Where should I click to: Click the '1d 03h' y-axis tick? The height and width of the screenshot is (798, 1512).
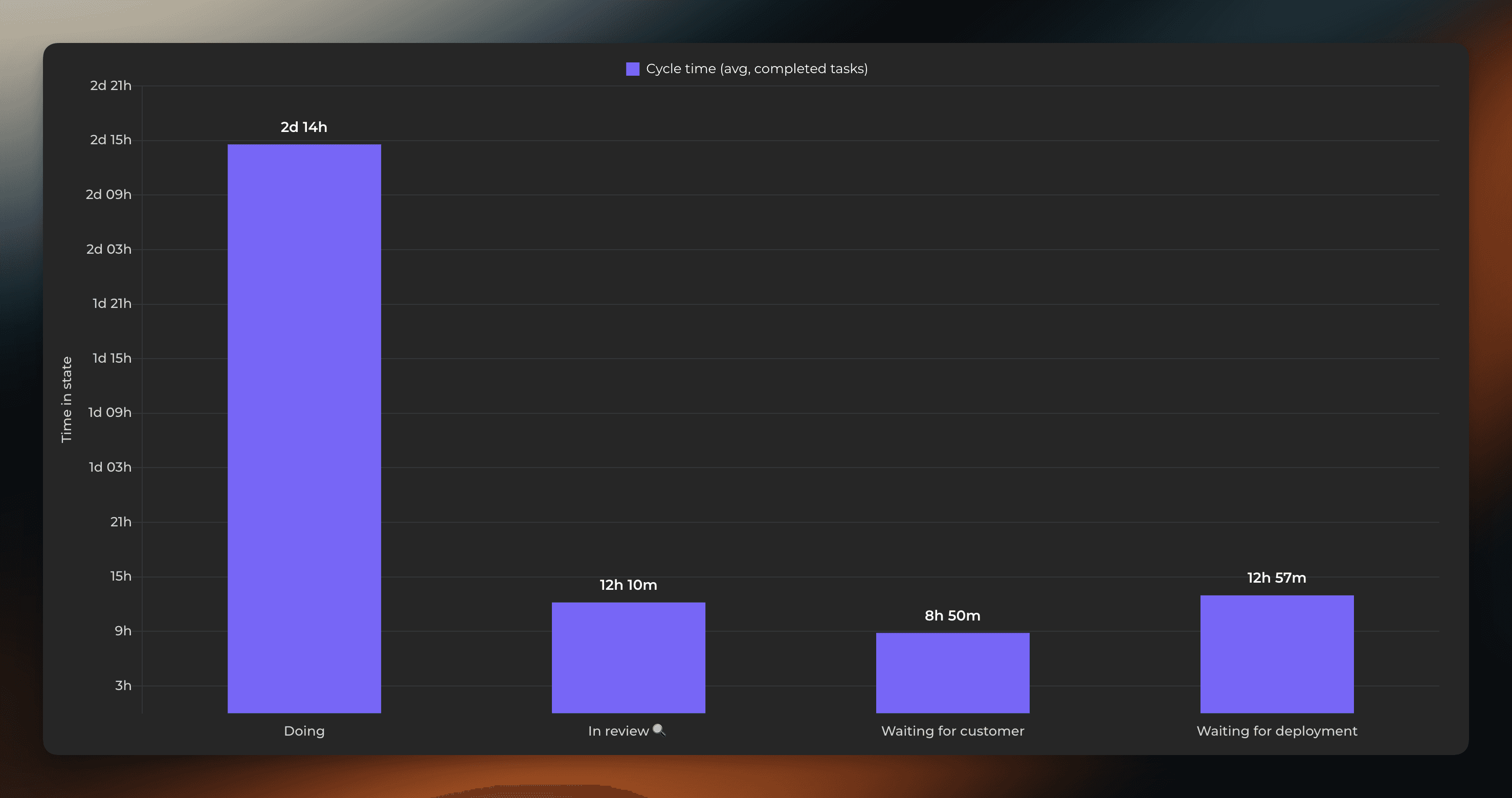[110, 468]
